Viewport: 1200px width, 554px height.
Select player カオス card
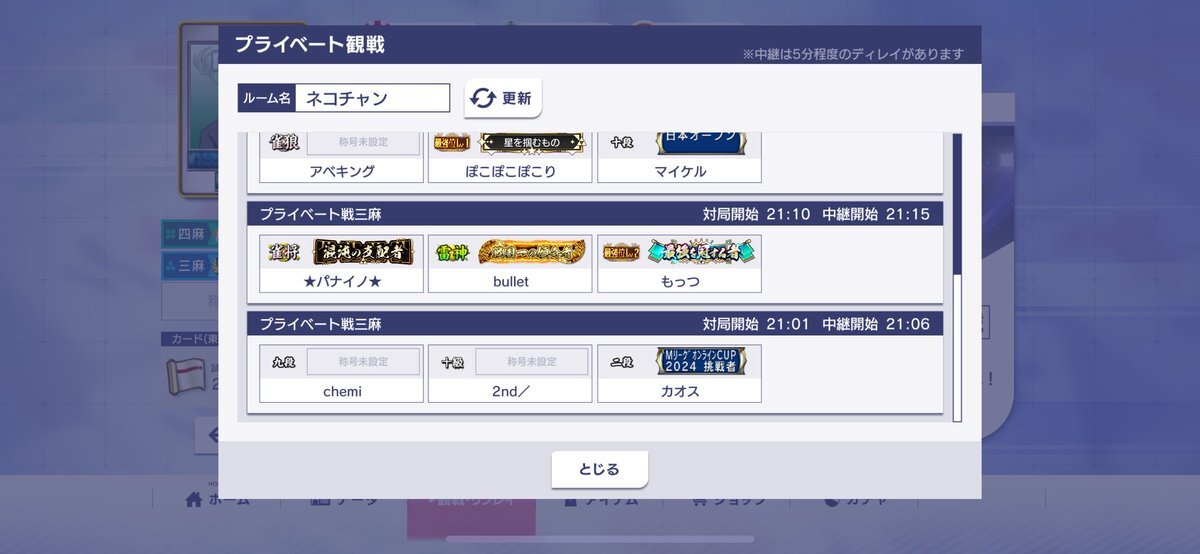(x=679, y=374)
